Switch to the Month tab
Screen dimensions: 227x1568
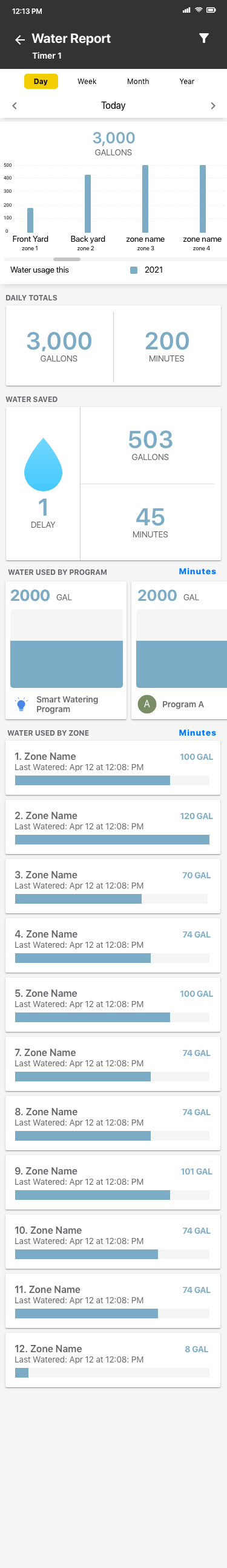point(138,82)
